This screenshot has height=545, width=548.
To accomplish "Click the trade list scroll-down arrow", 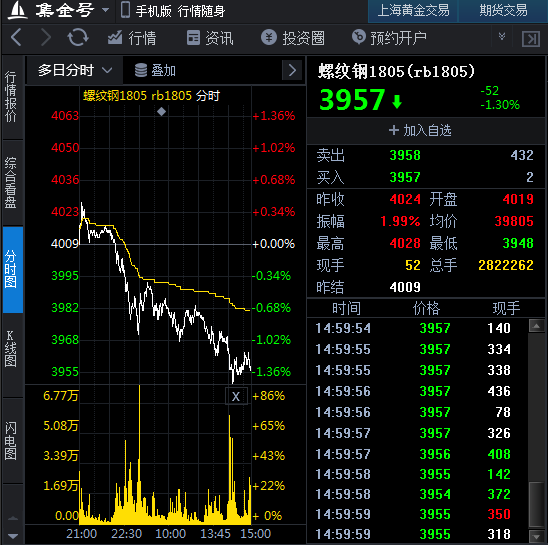I will point(536,536).
